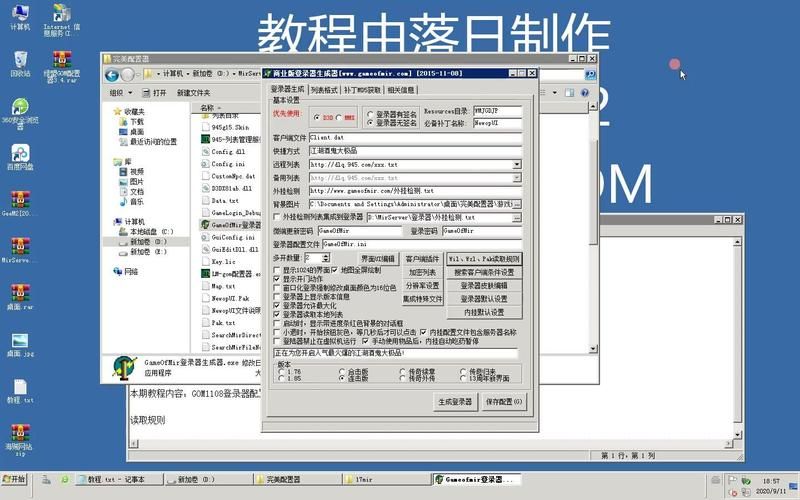Click 新建文件夹 in Explorer toolbar
The height and width of the screenshot is (500, 800).
[193, 92]
